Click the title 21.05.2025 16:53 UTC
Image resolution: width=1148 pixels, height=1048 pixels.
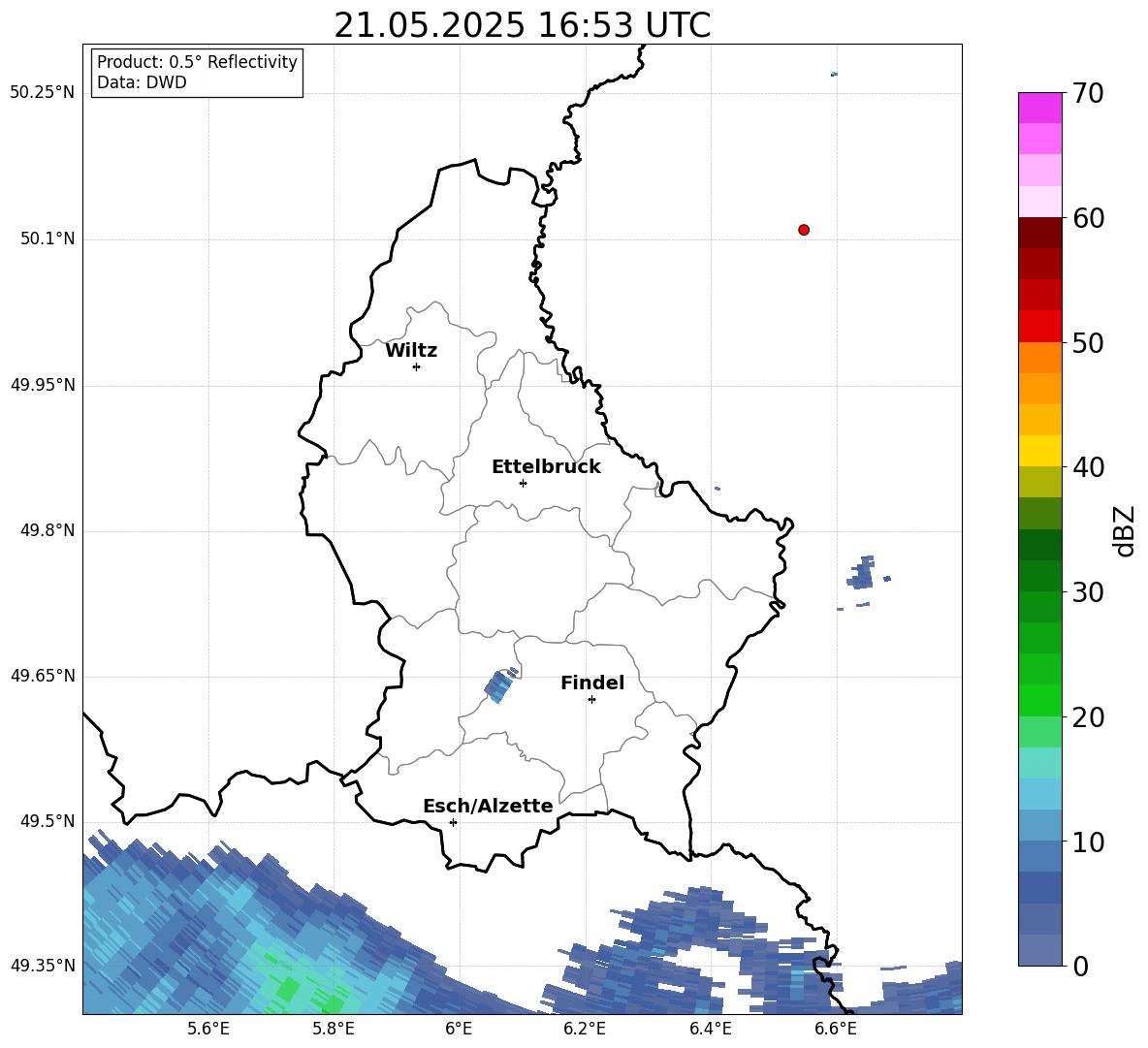pyautogui.click(x=522, y=25)
